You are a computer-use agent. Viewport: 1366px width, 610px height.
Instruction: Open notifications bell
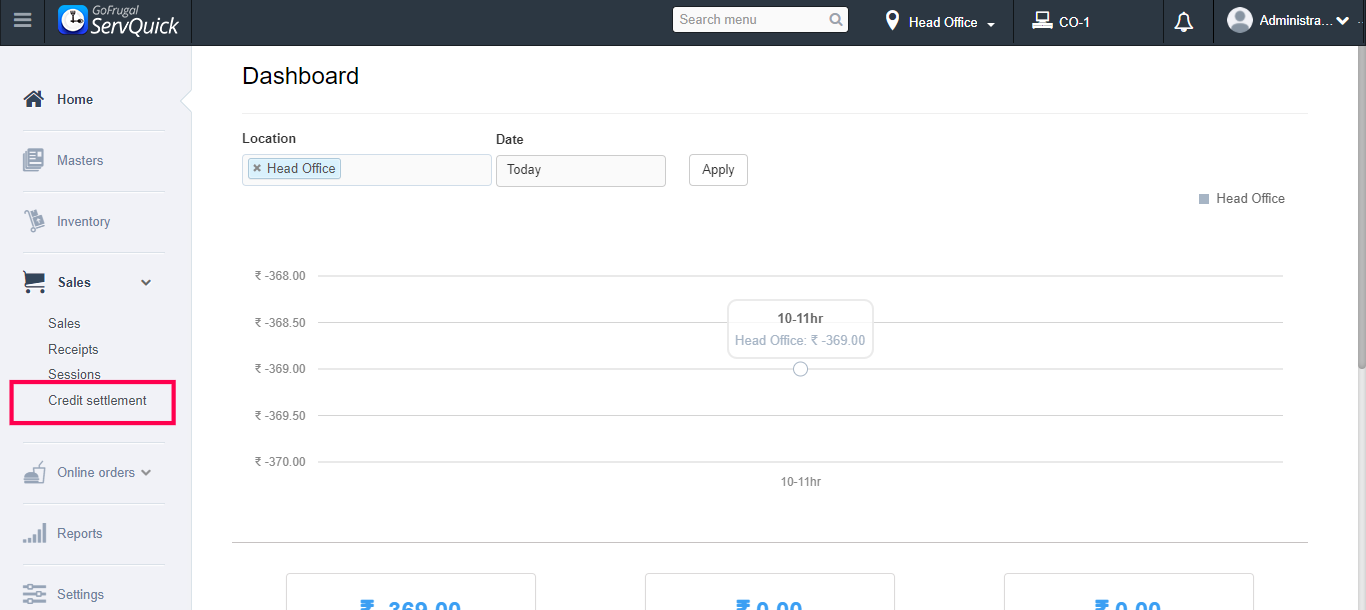[x=1184, y=22]
